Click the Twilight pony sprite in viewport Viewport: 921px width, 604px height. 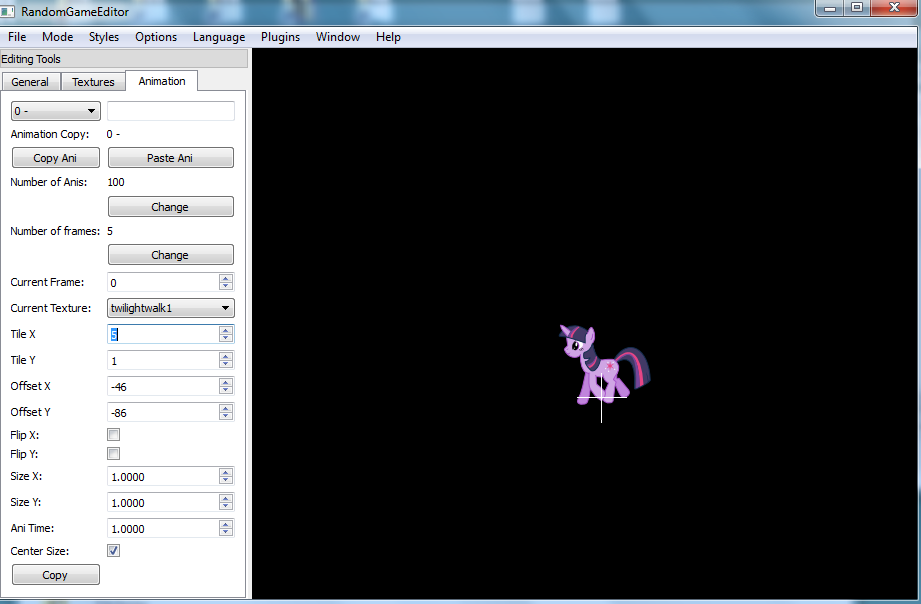pos(604,364)
